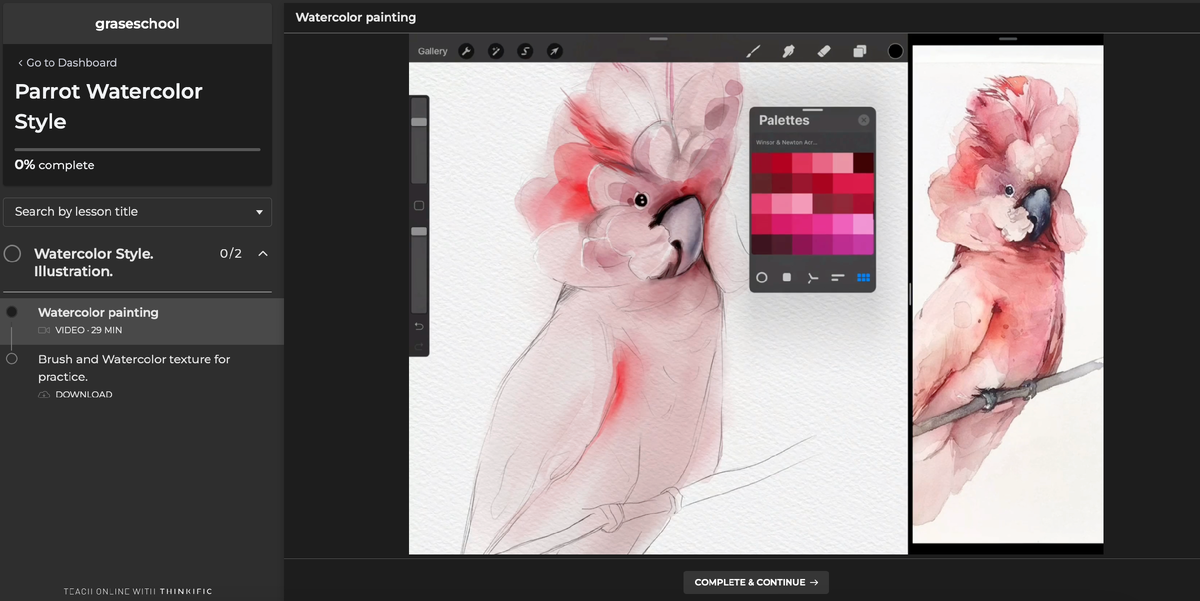
Task: Open the Watercolor painting lesson
Action: [x=142, y=321]
